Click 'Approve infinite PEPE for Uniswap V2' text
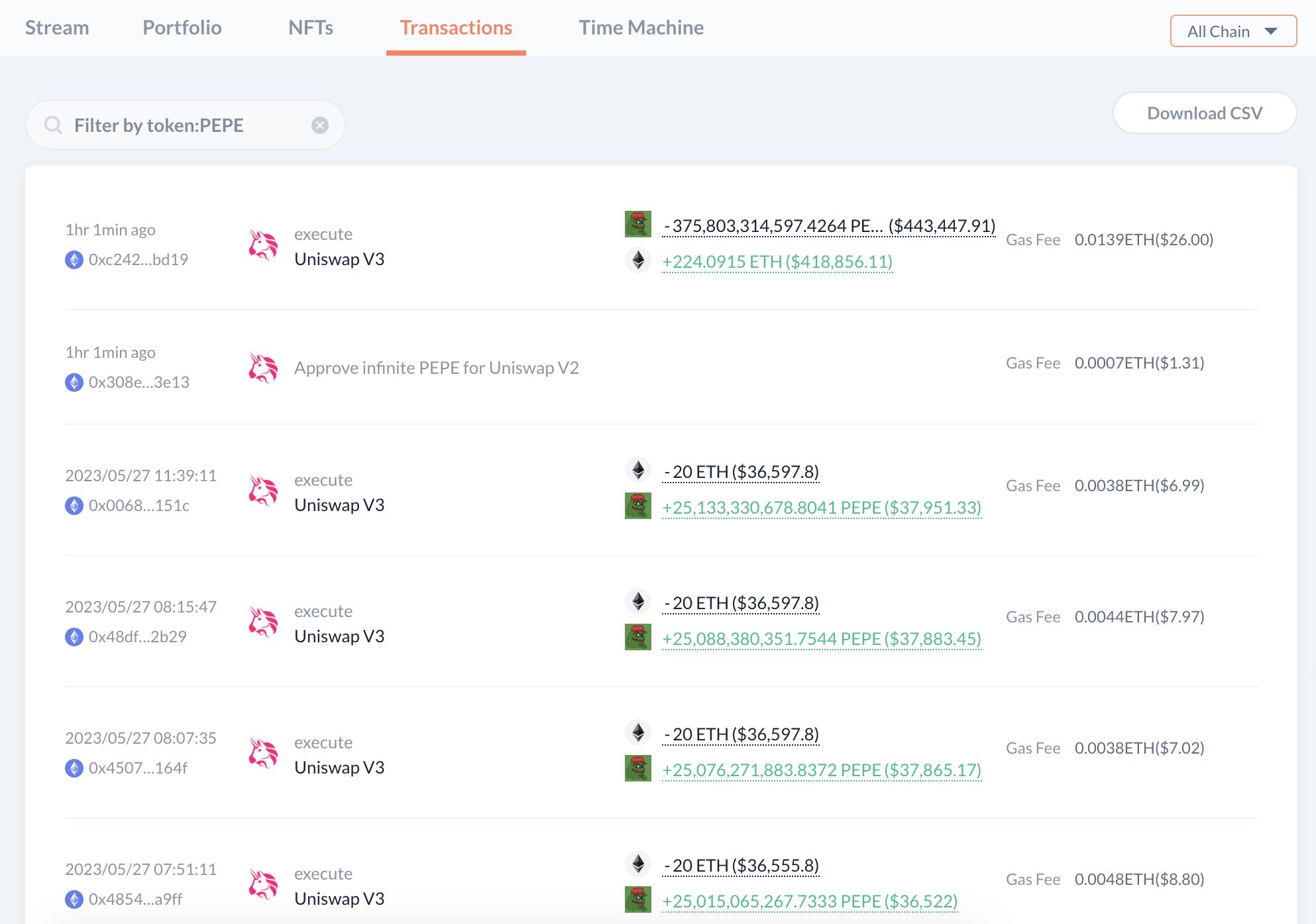 (437, 368)
